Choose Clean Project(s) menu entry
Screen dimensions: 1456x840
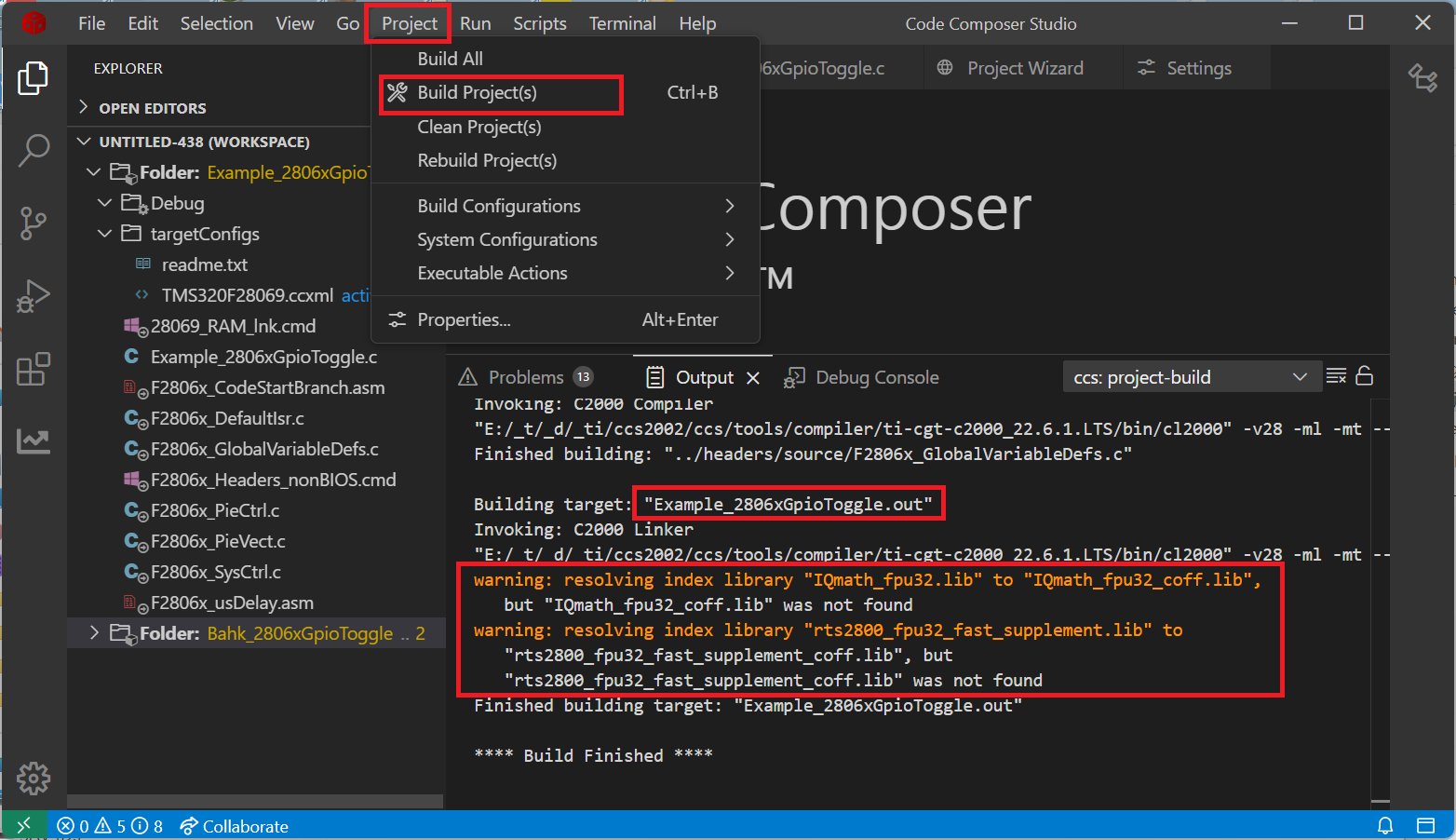[566, 127]
